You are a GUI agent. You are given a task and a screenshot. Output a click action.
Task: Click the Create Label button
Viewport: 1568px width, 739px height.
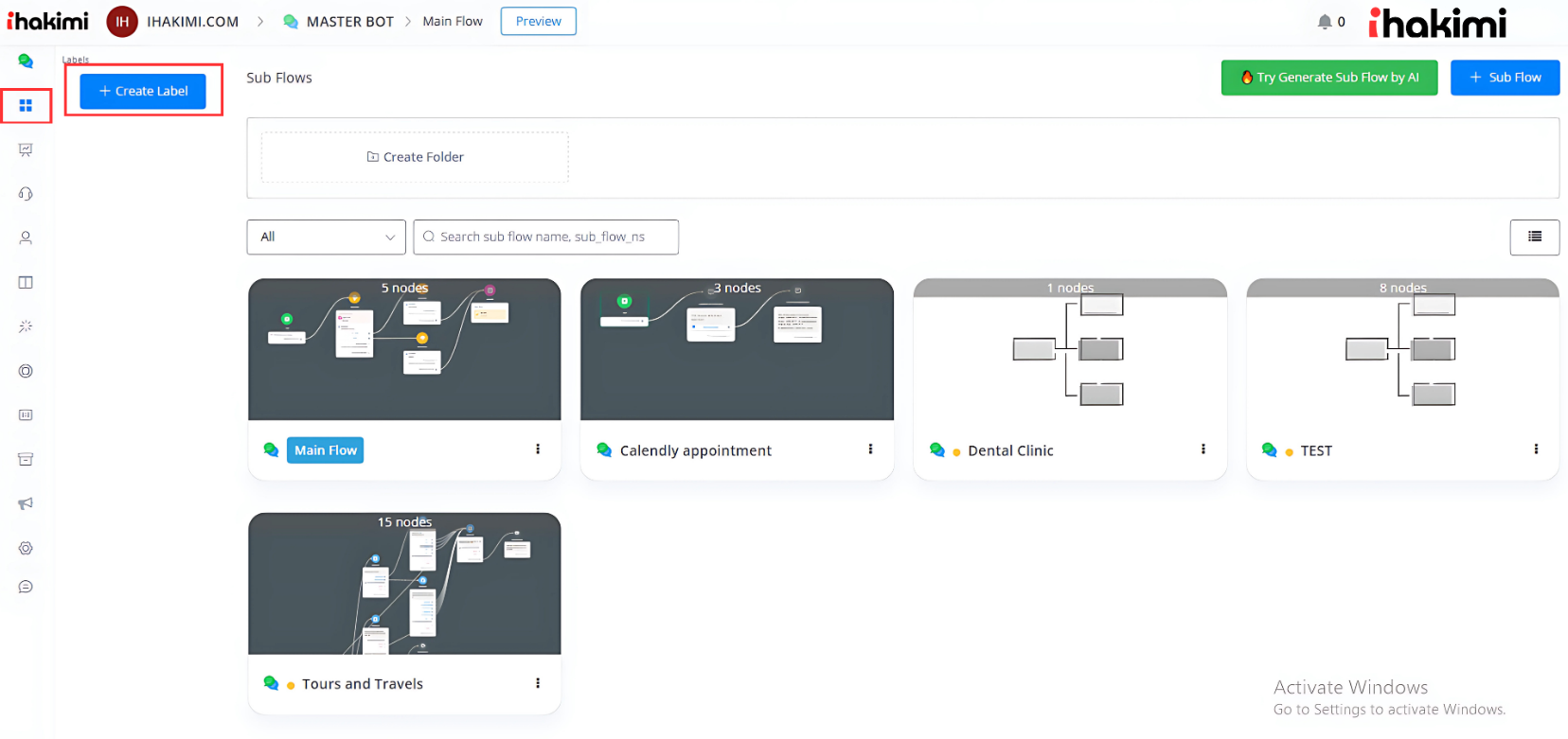(x=143, y=91)
